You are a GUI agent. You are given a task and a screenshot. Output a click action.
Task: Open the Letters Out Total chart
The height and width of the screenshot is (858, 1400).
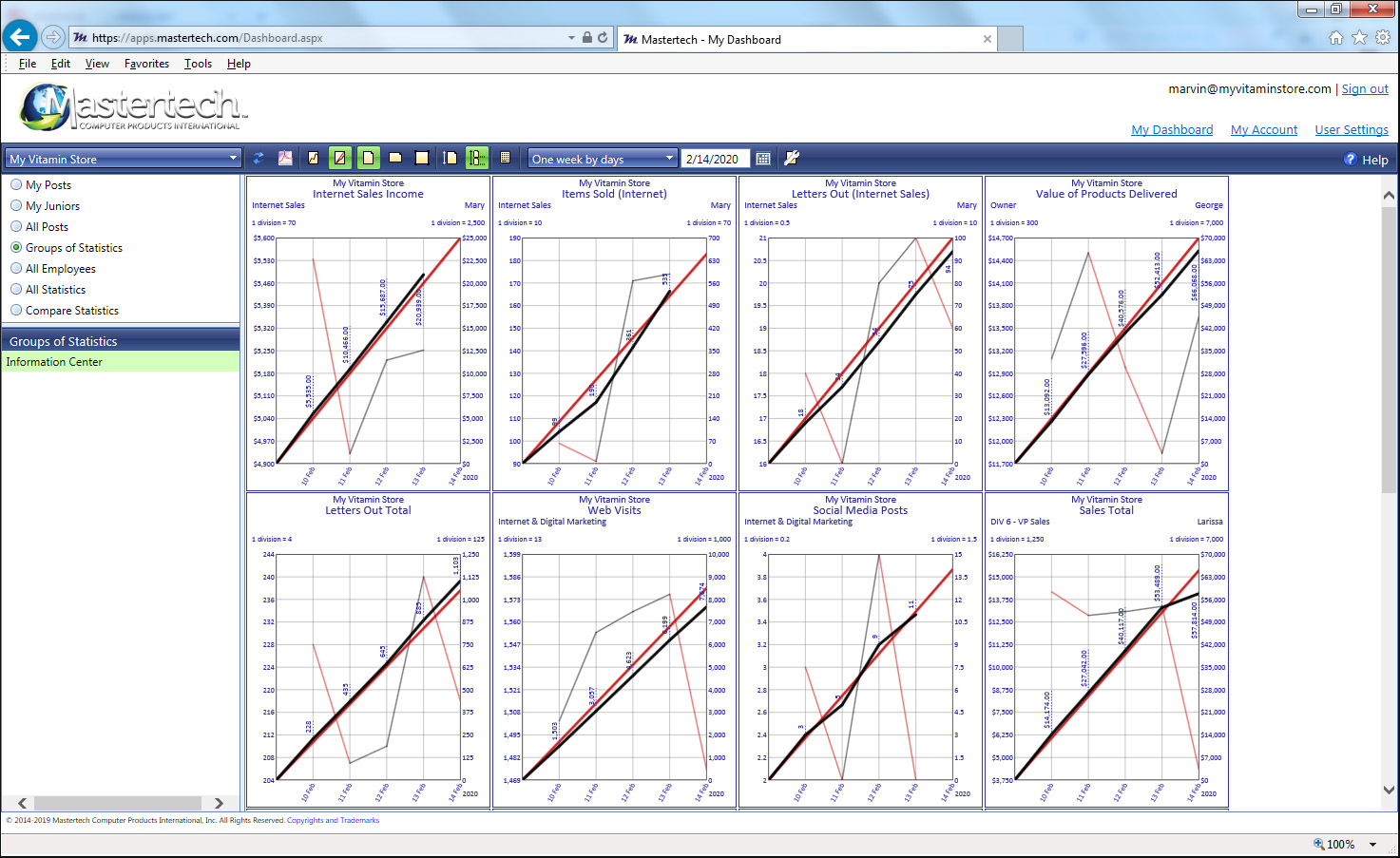[368, 649]
